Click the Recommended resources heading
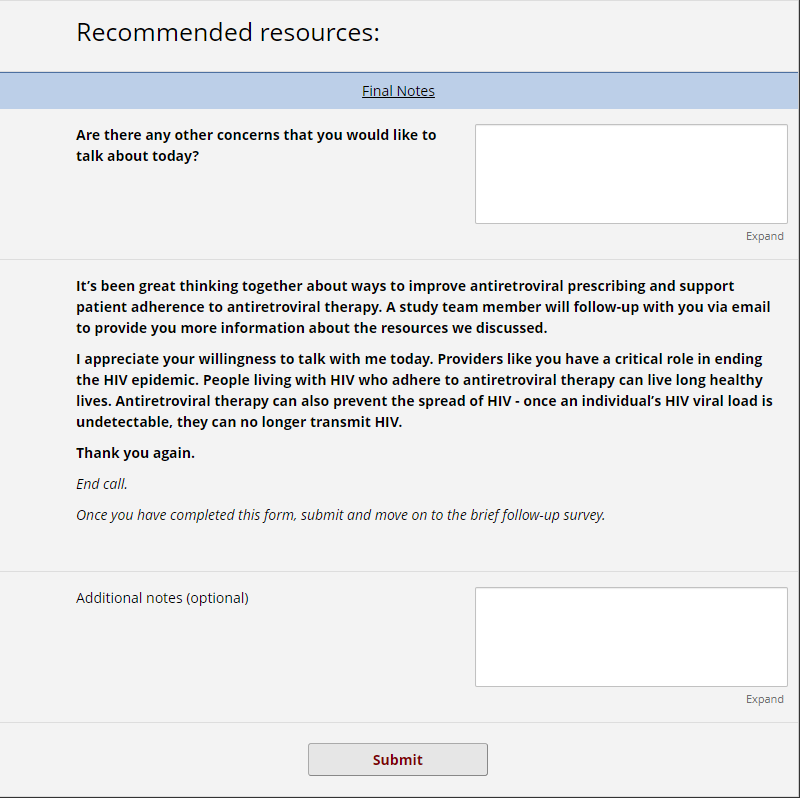This screenshot has width=800, height=798. 228,33
